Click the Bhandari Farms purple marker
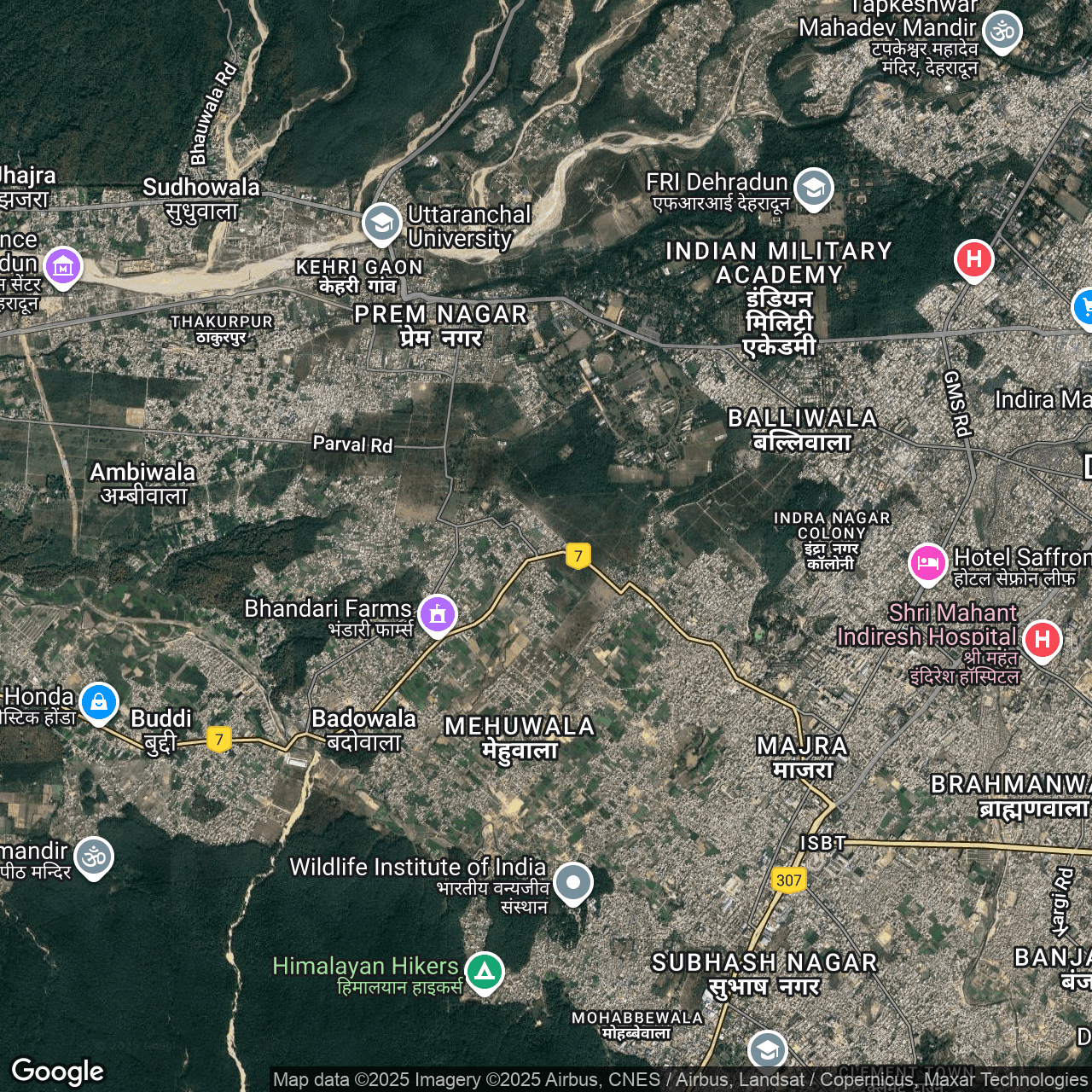1092x1092 pixels. (x=437, y=613)
